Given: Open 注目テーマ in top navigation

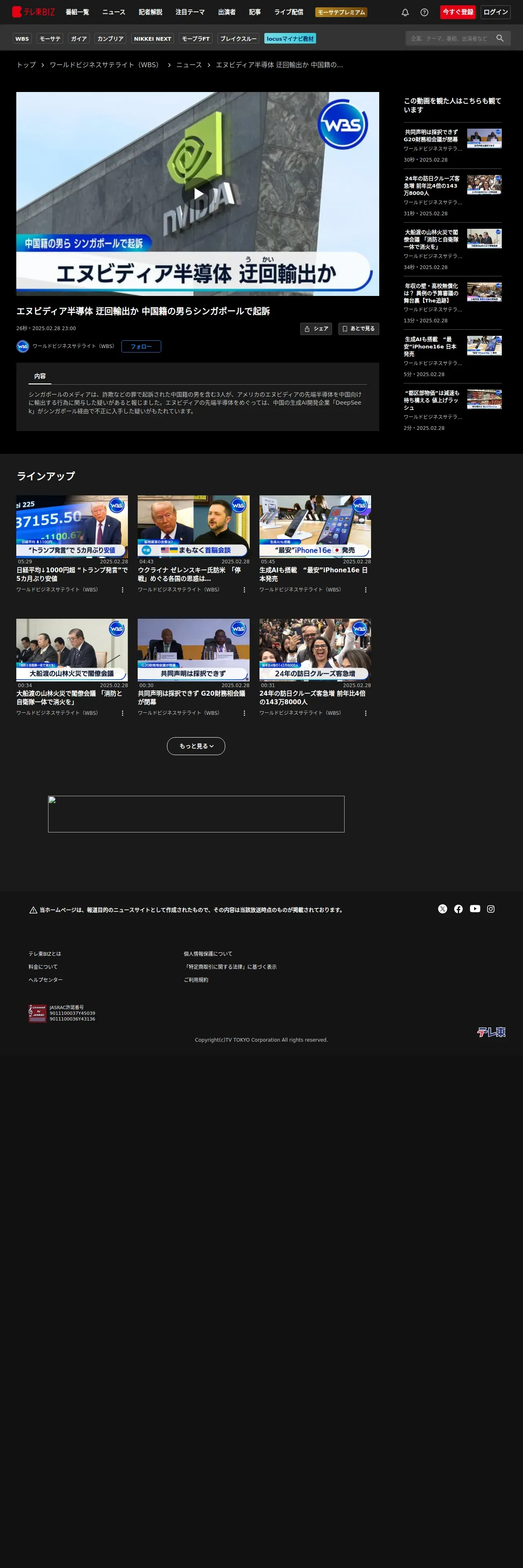Looking at the screenshot, I should point(190,12).
